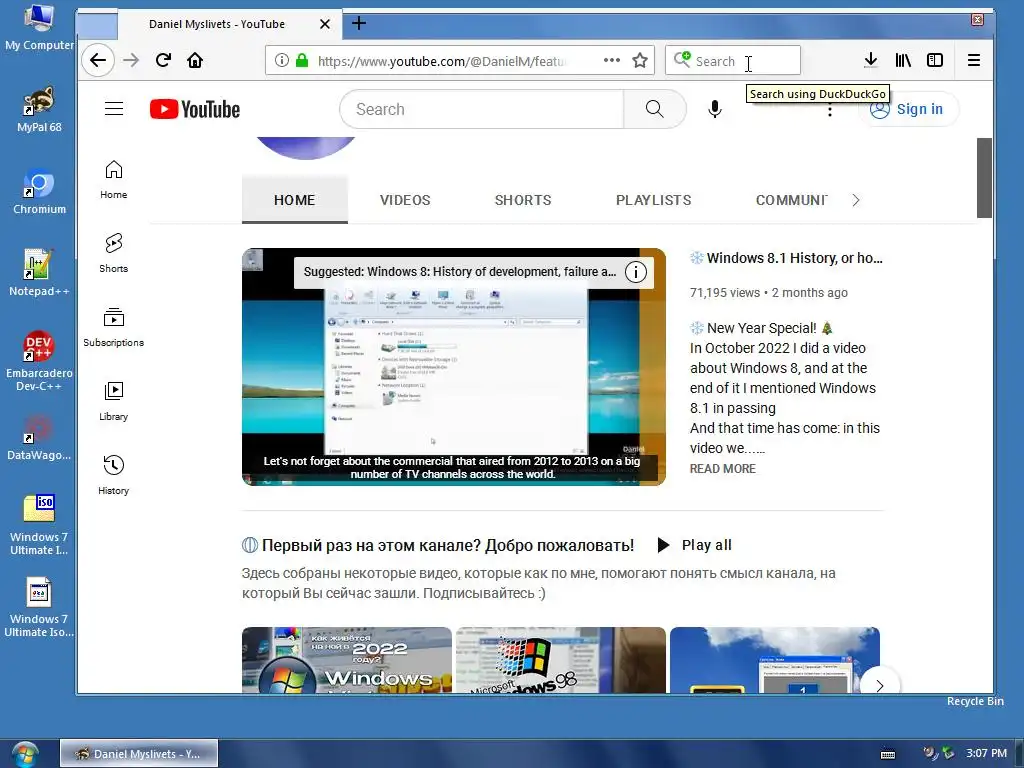Click the green padlock security icon
1024x768 pixels.
pos(302,61)
